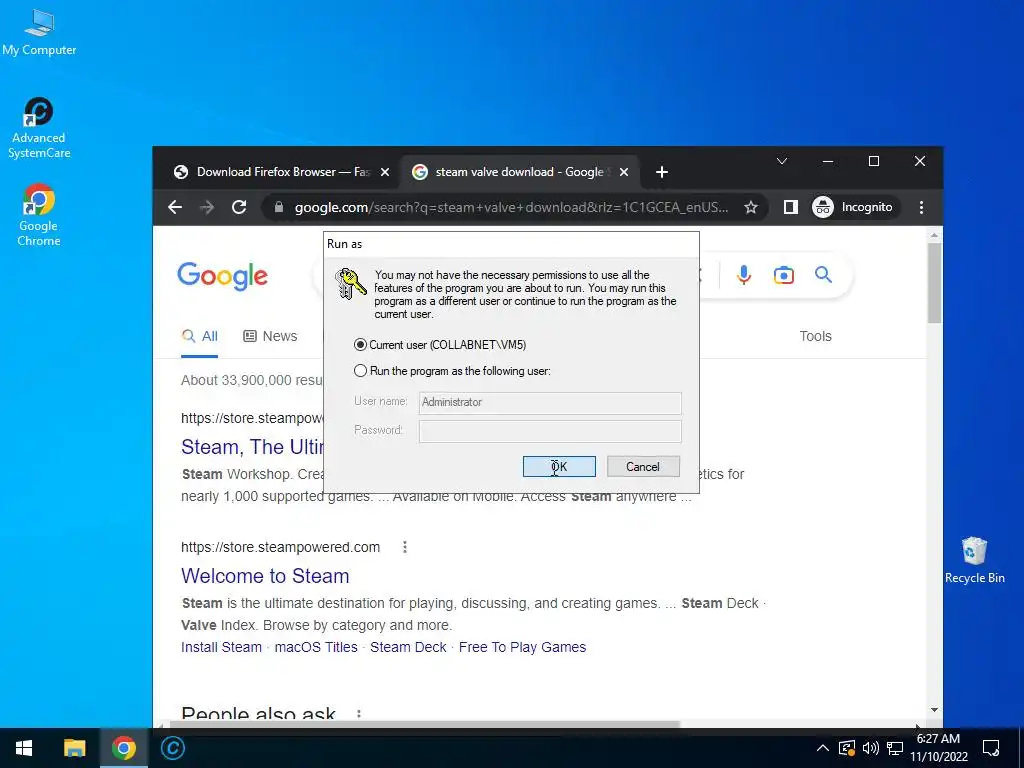The height and width of the screenshot is (768, 1024).
Task: Open Free To Play Games sitelink
Action: [522, 647]
